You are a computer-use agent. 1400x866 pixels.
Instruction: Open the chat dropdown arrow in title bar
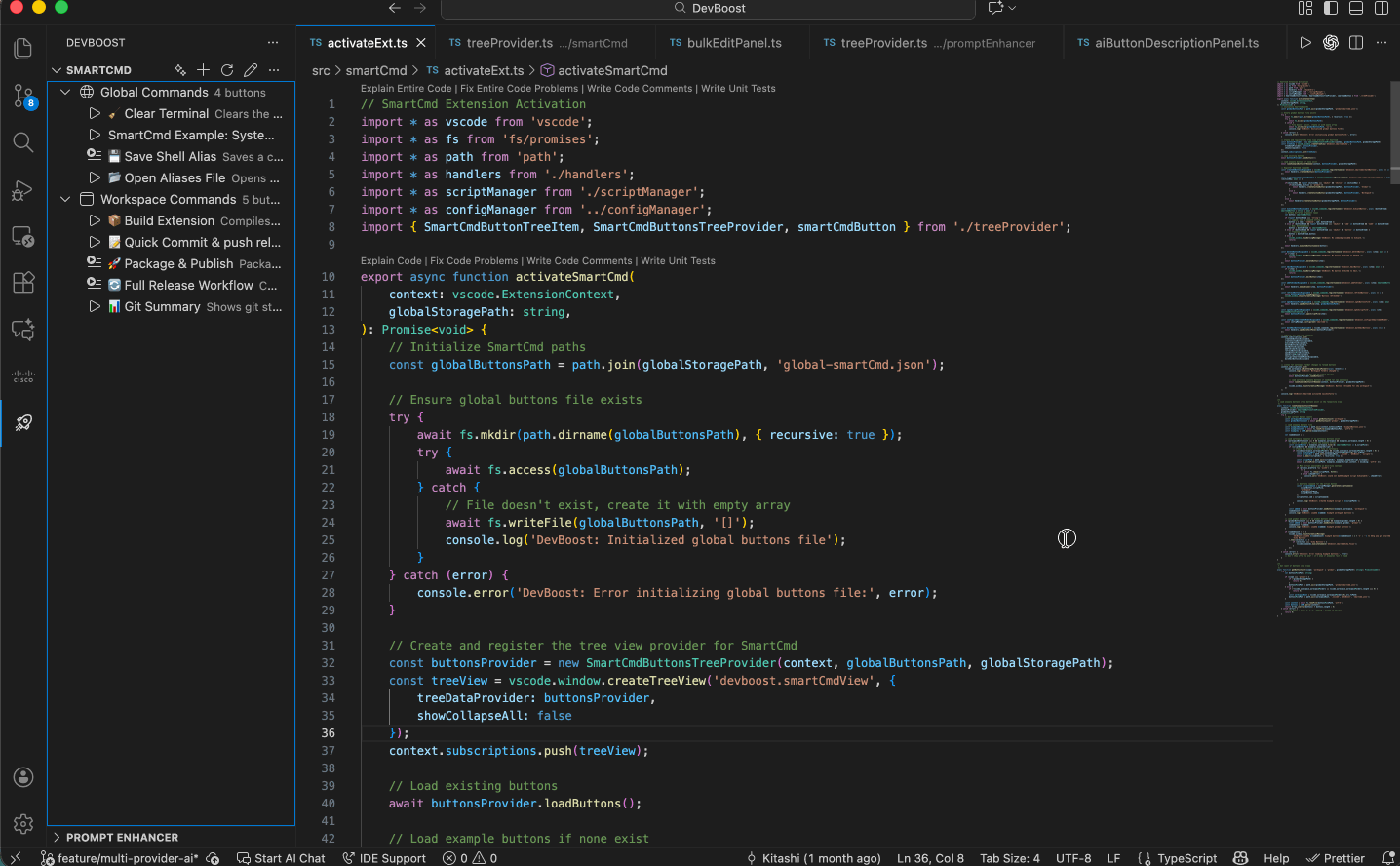pyautogui.click(x=1012, y=8)
